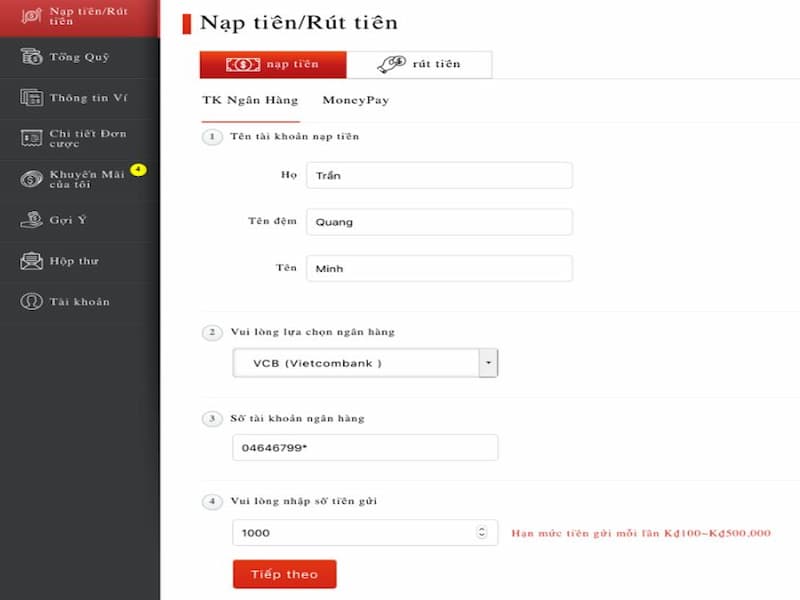Open the VCB Vietcombank bank dropdown

pyautogui.click(x=488, y=362)
